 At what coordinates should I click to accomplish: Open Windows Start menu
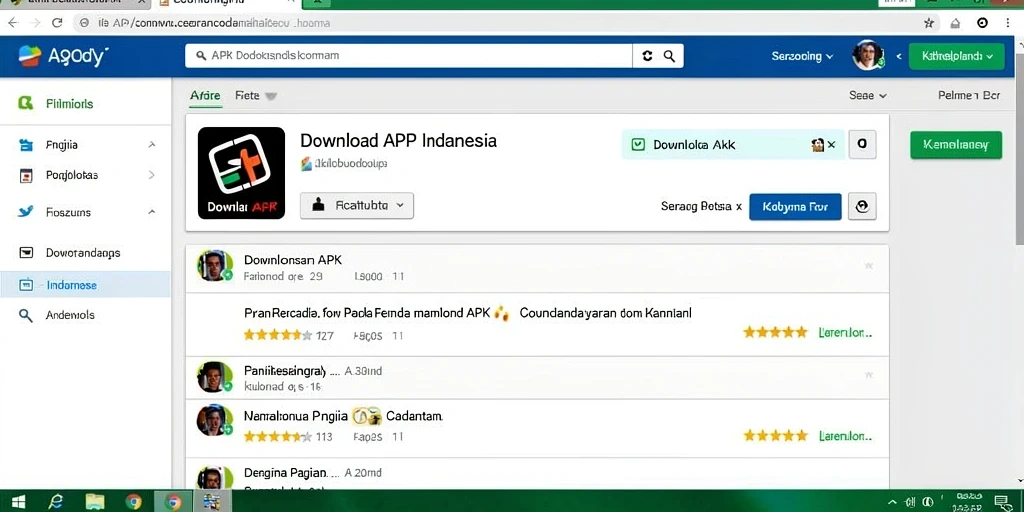coord(18,502)
